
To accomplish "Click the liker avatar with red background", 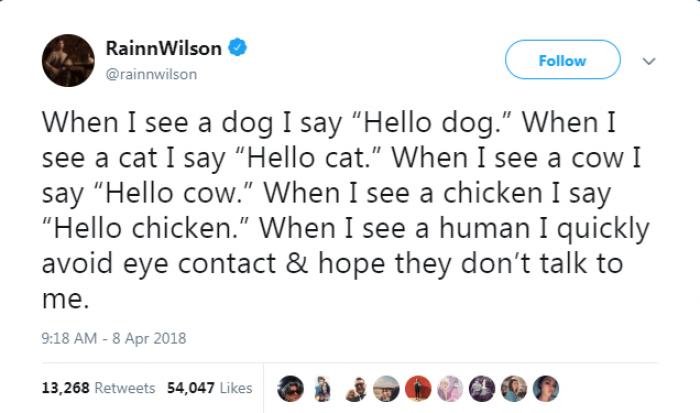I will click(418, 387).
